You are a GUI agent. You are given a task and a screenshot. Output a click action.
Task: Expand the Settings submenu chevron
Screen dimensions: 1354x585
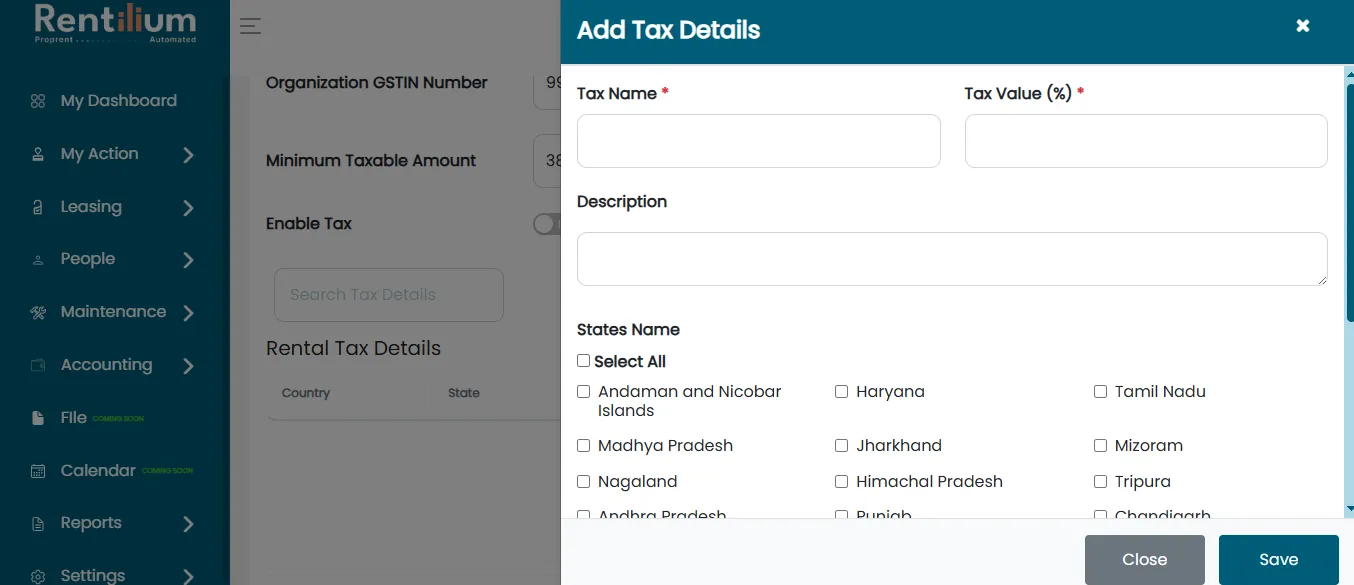coord(188,576)
